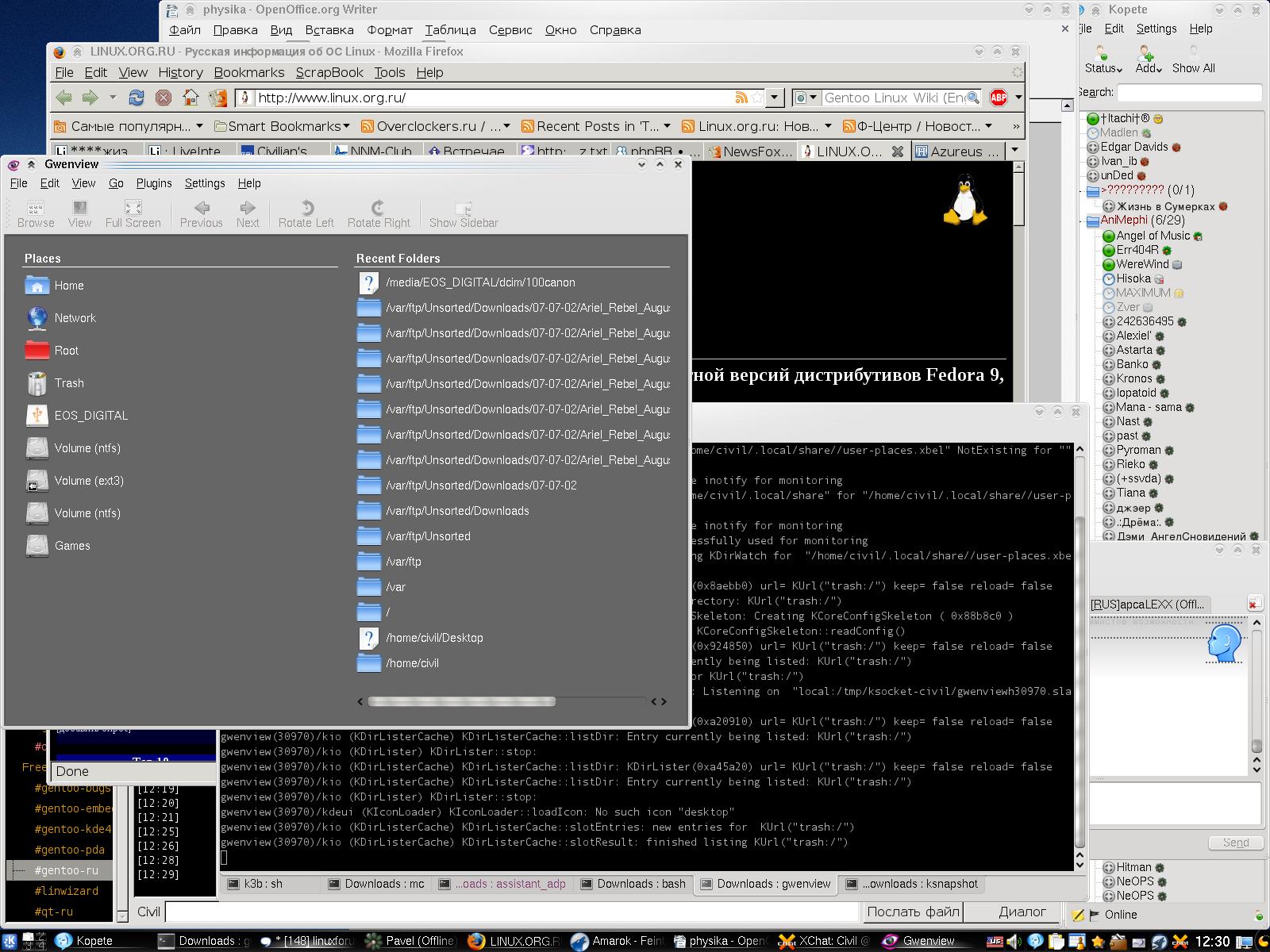Open Firefox back history dropdown arrow
This screenshot has width=1270, height=952.
(x=113, y=98)
